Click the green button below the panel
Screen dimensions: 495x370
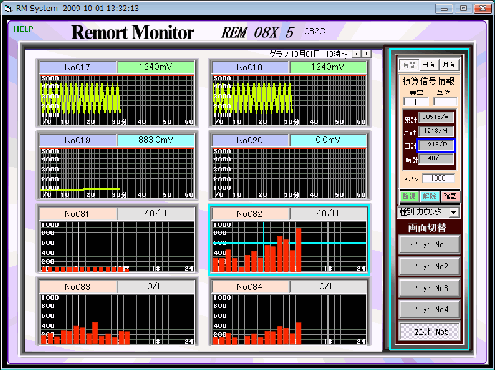coord(409,196)
